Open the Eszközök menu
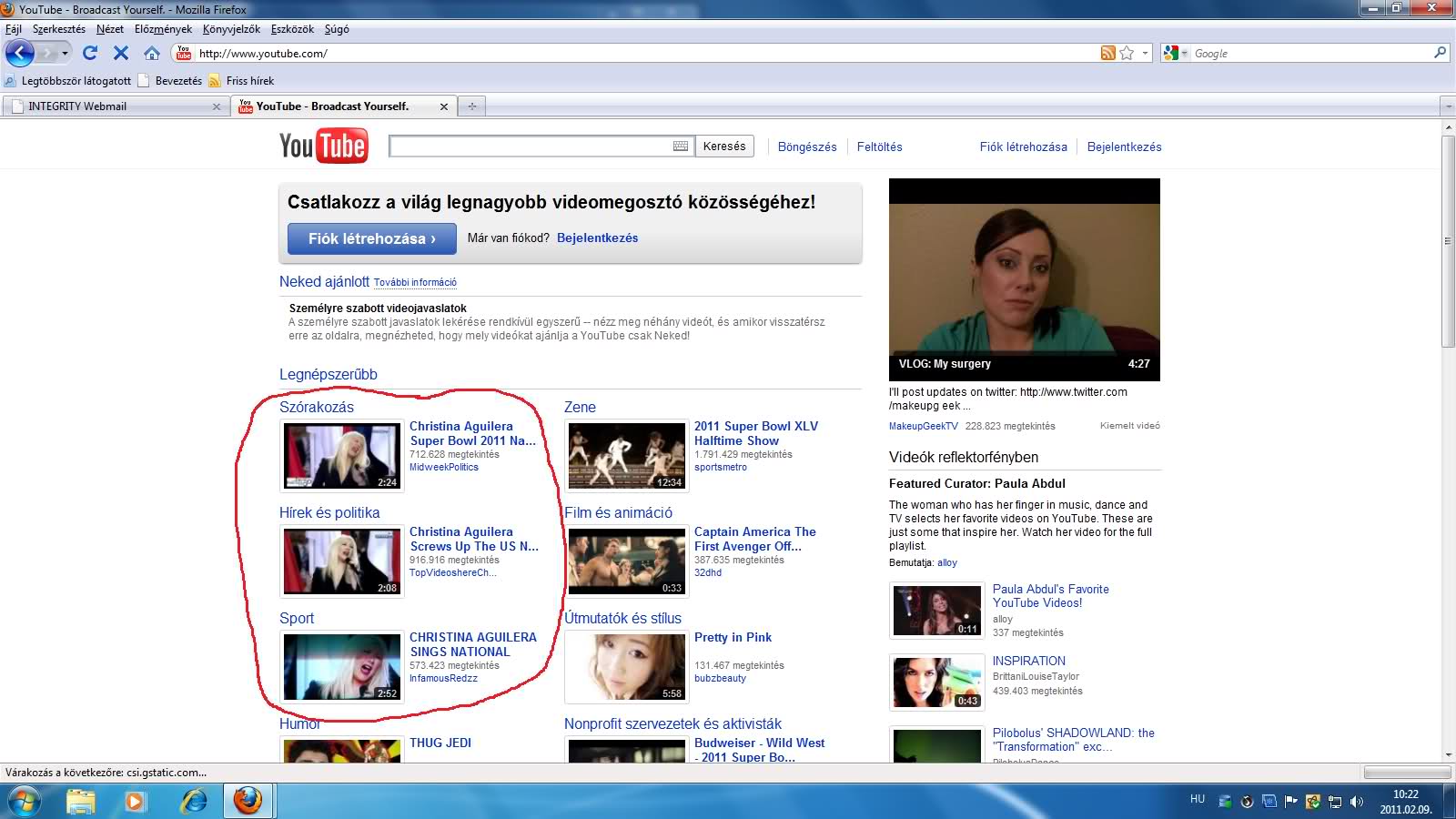The width and height of the screenshot is (1456, 819). click(292, 29)
